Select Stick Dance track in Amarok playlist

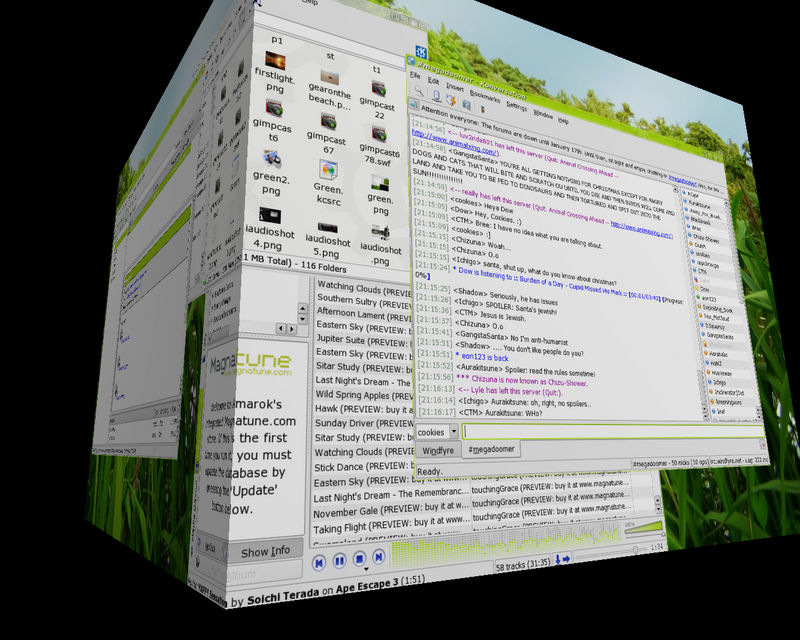(364, 466)
